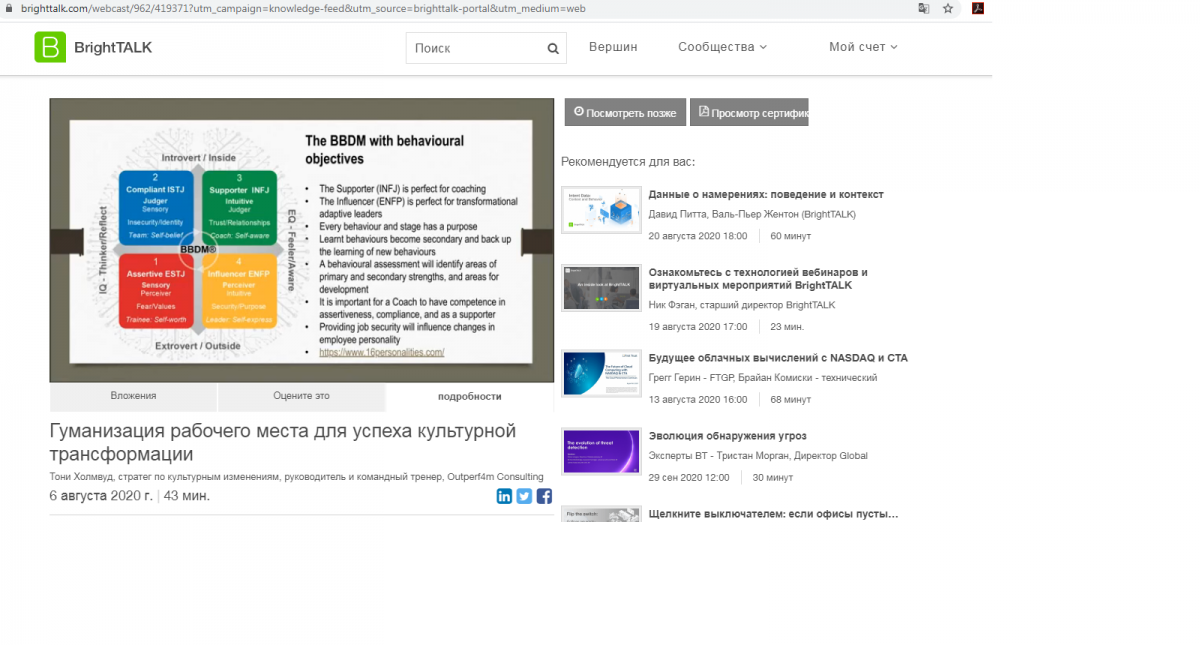Share webcast on Twitter
Viewport: 1200px width, 645px height.
click(x=524, y=496)
